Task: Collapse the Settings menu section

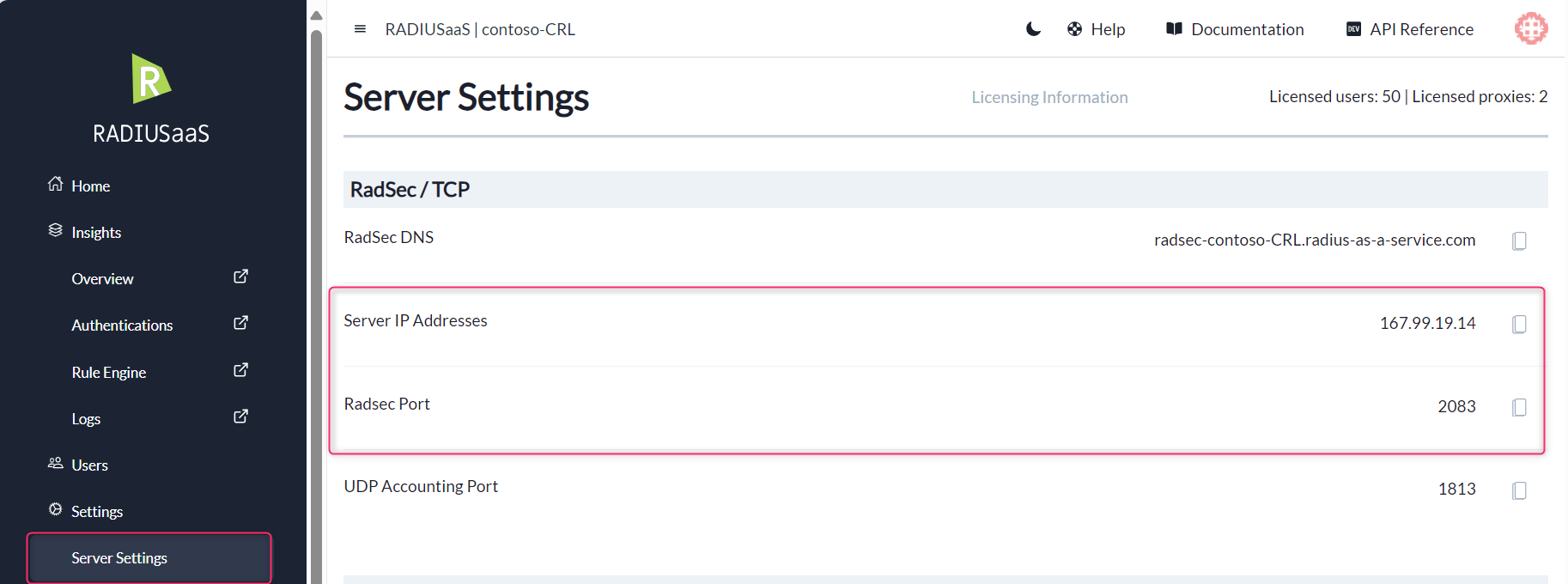Action: click(x=96, y=512)
